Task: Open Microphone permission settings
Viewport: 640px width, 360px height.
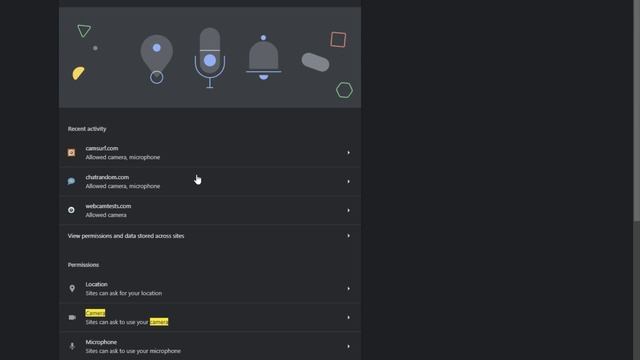Action: pos(210,346)
